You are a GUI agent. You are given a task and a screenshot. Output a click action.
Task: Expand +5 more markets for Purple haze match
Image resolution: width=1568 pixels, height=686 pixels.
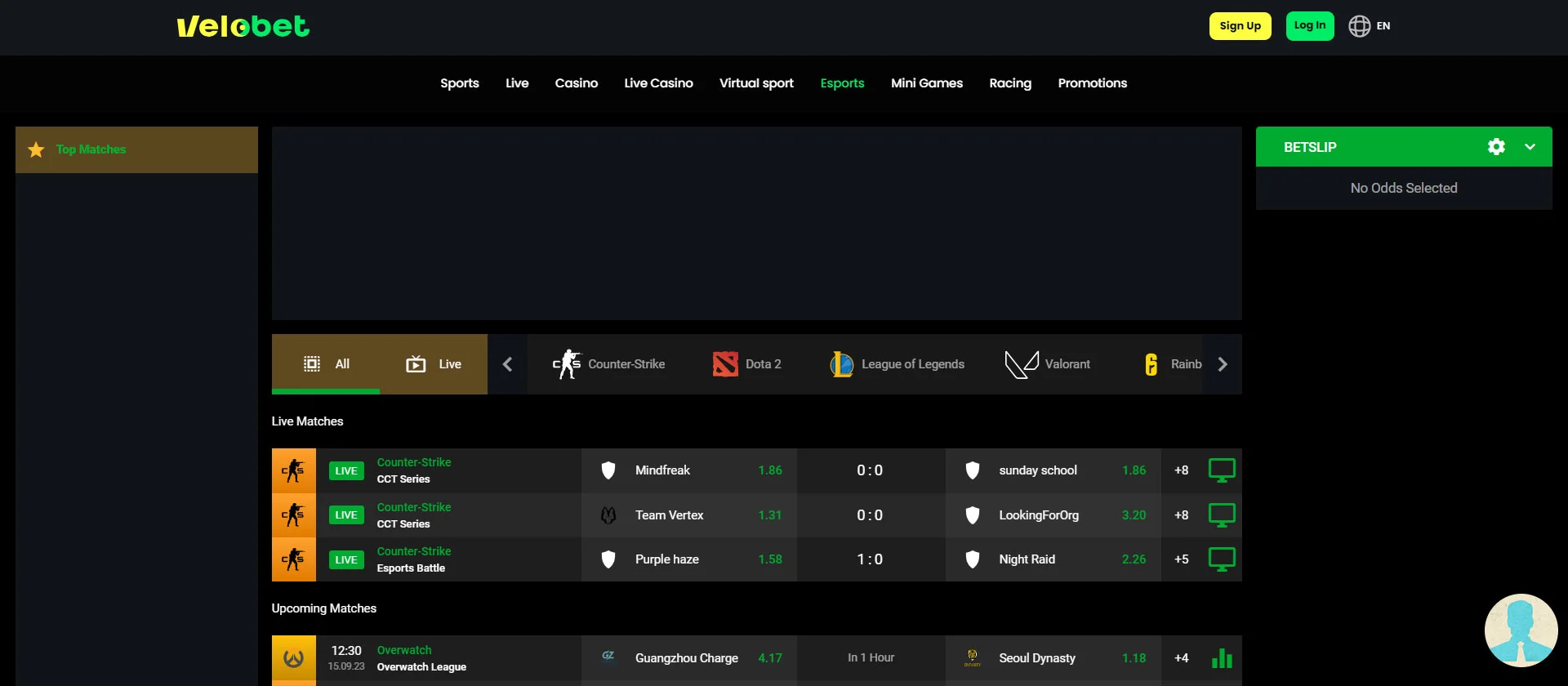pyautogui.click(x=1182, y=559)
